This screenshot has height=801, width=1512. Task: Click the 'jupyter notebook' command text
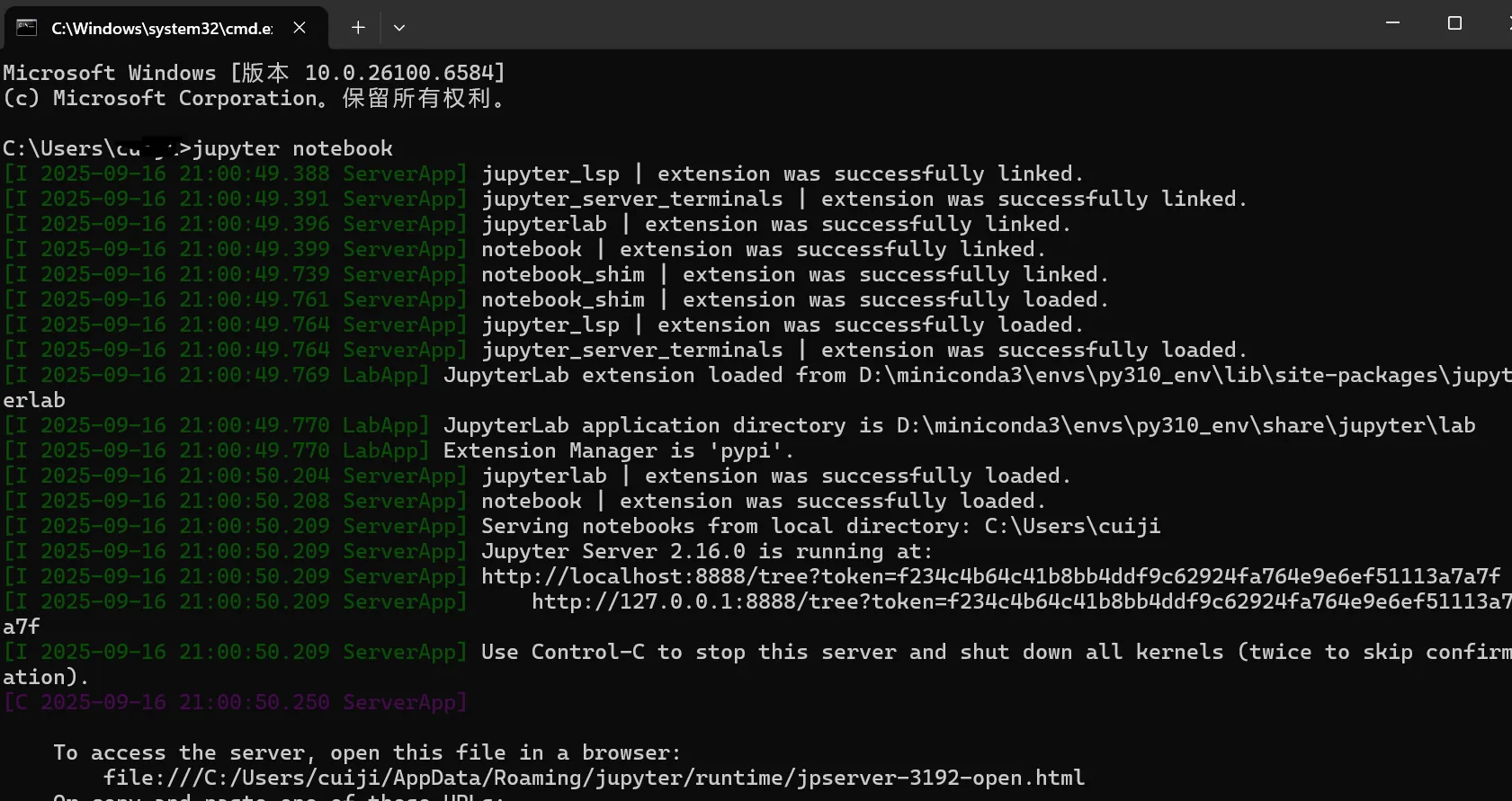[x=293, y=148]
